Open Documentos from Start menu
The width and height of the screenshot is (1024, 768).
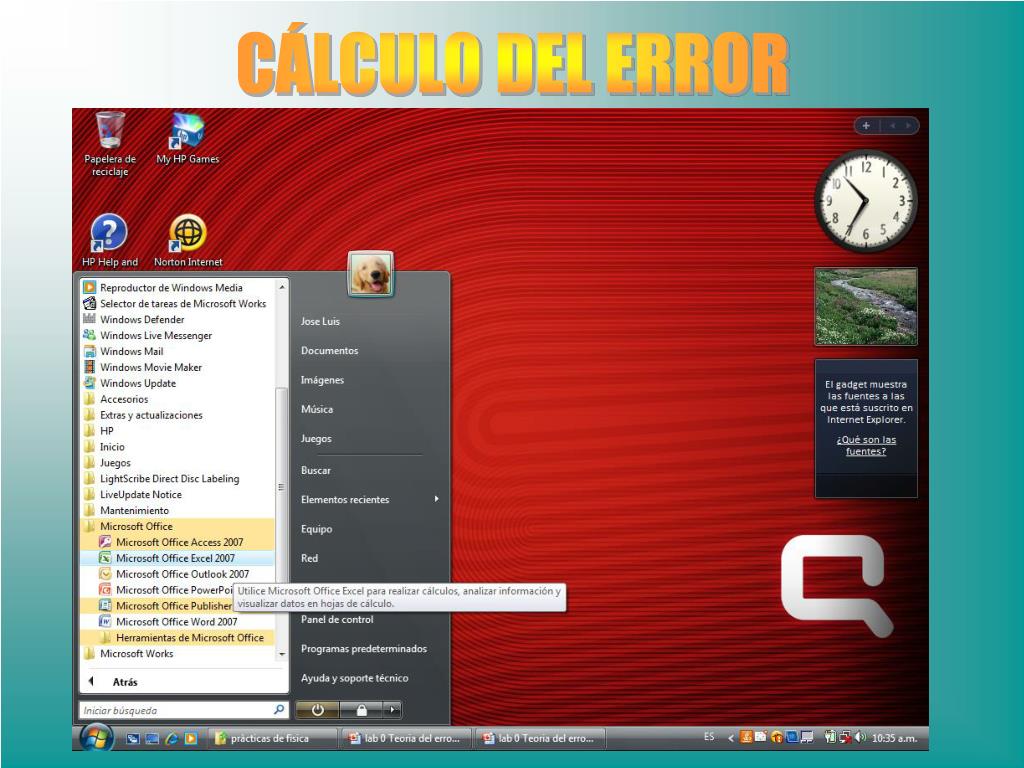329,351
